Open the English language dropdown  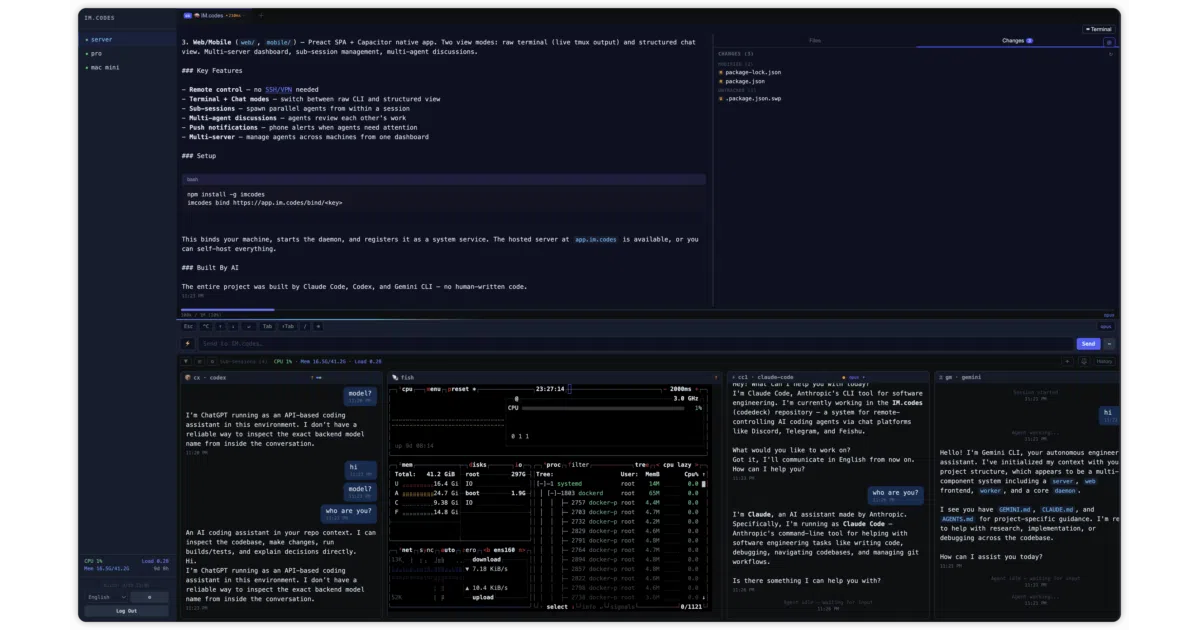tap(104, 597)
